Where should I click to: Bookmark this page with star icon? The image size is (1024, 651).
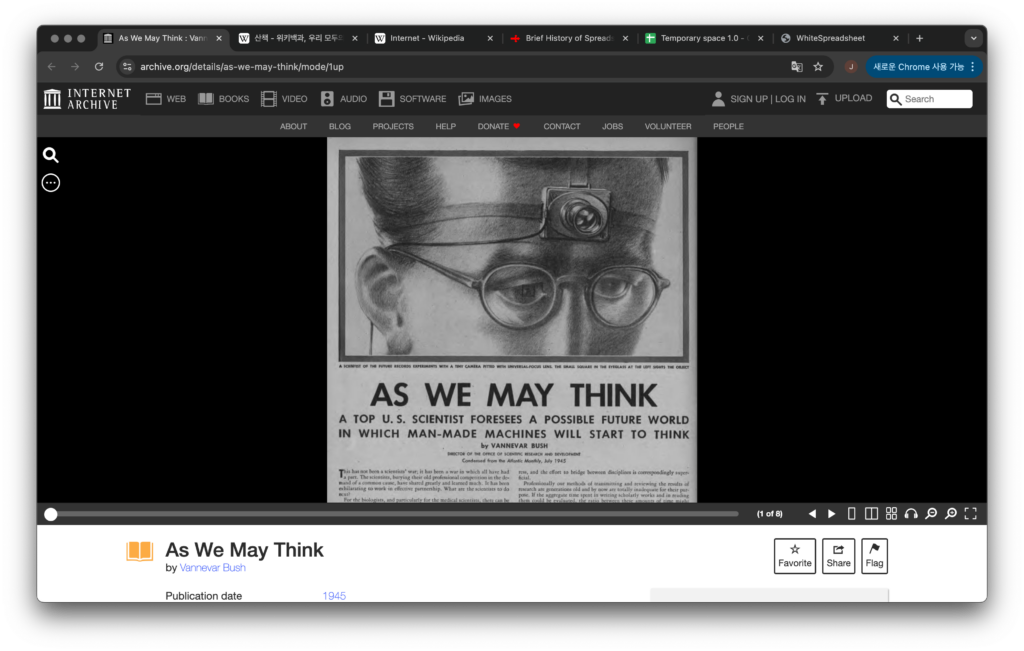[x=818, y=67]
